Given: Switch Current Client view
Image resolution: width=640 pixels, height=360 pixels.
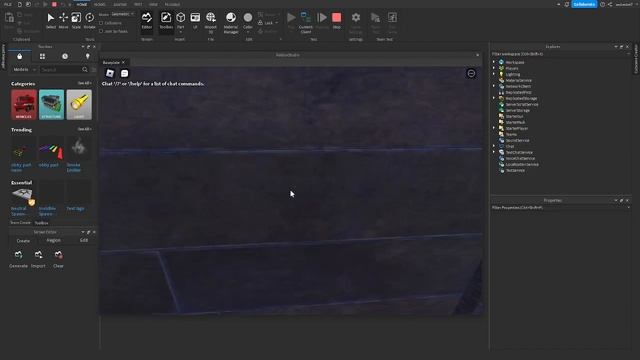Looking at the screenshot, I should (305, 22).
